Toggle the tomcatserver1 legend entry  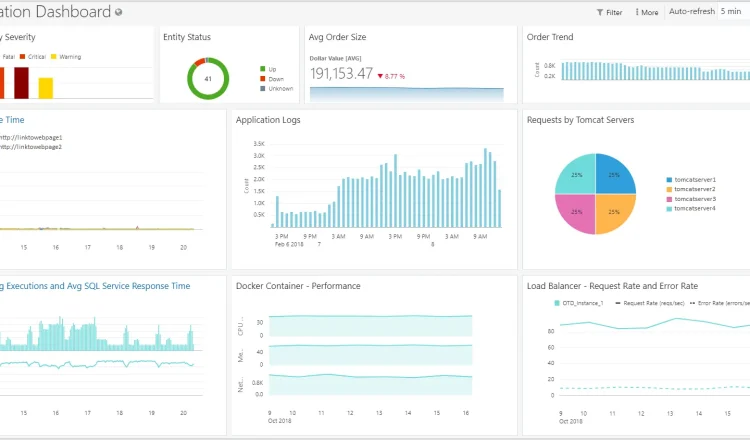691,180
